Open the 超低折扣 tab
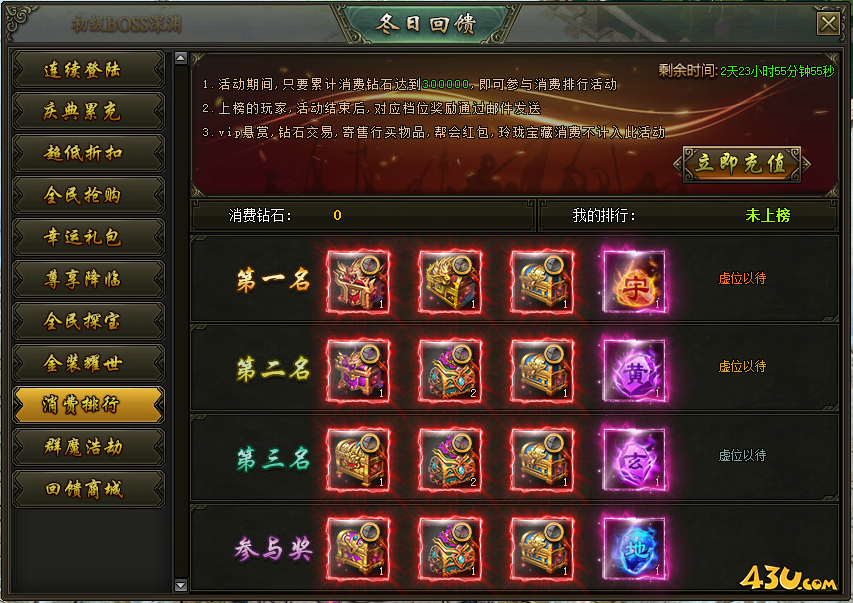Image resolution: width=853 pixels, height=603 pixels. [x=88, y=153]
